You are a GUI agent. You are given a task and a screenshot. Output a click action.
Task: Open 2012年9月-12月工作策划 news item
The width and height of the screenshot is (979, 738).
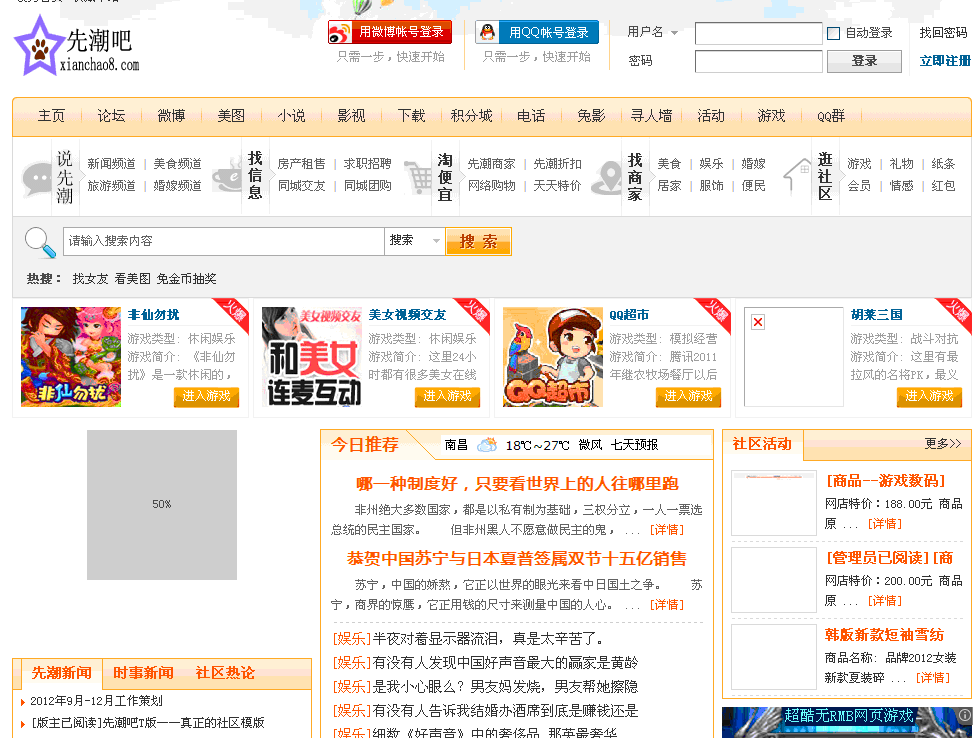tap(96, 701)
